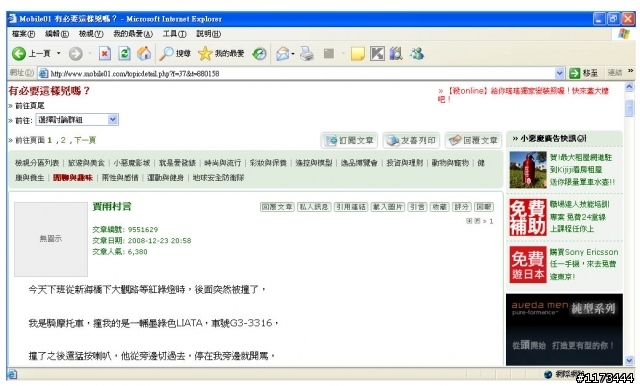Expand the address bar dropdown arrow
640x386 pixels.
pyautogui.click(x=560, y=73)
